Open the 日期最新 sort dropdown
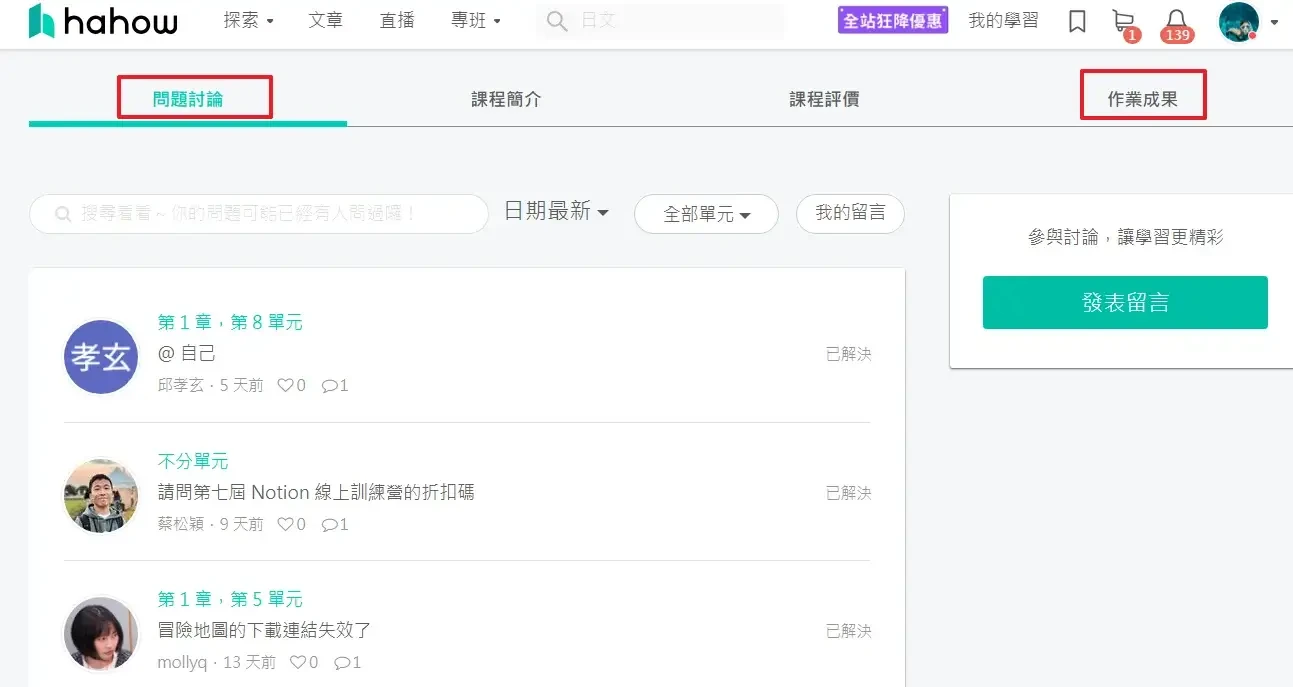 point(556,211)
